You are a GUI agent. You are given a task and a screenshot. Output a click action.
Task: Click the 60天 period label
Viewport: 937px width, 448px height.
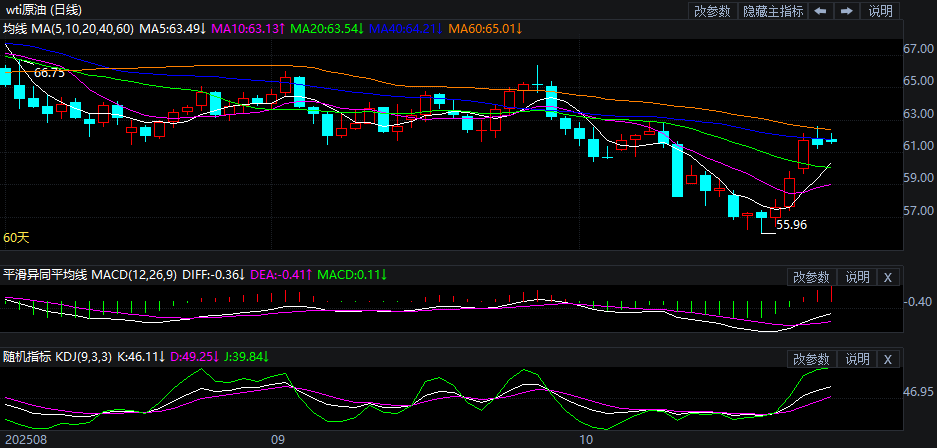(17, 238)
